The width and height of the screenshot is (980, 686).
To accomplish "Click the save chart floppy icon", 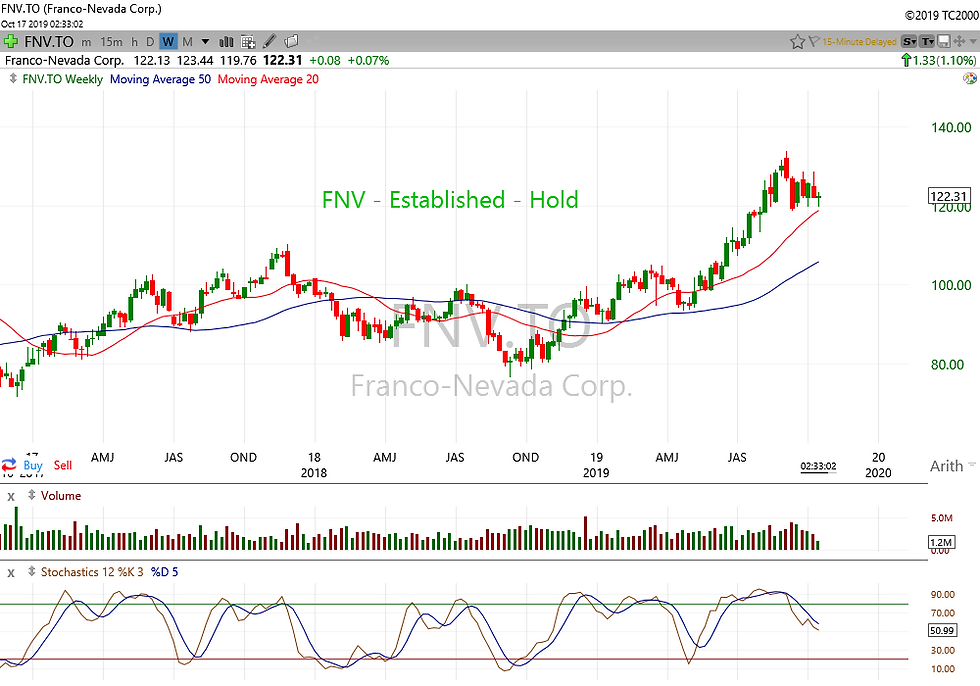I will 944,42.
